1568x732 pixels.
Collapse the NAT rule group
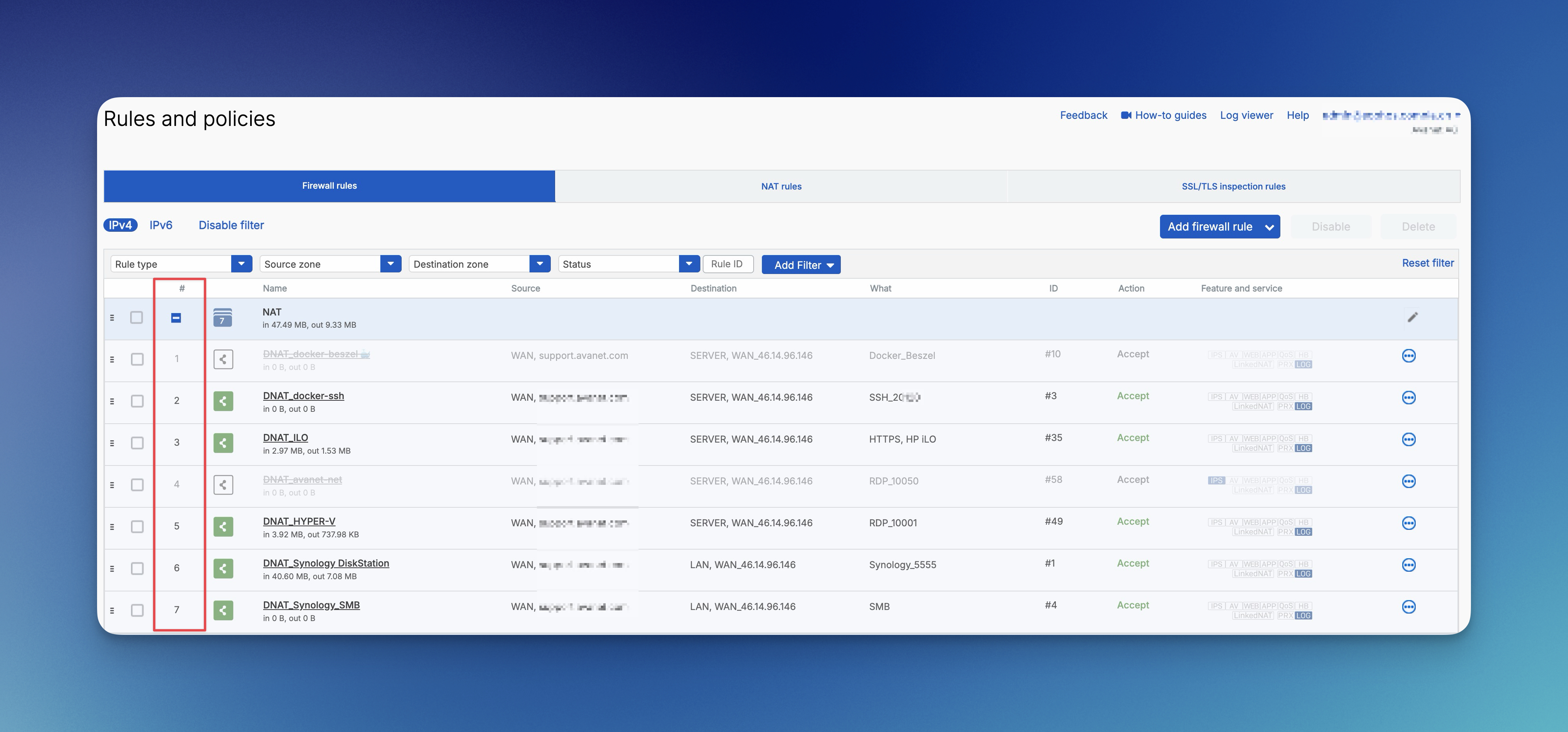point(176,318)
